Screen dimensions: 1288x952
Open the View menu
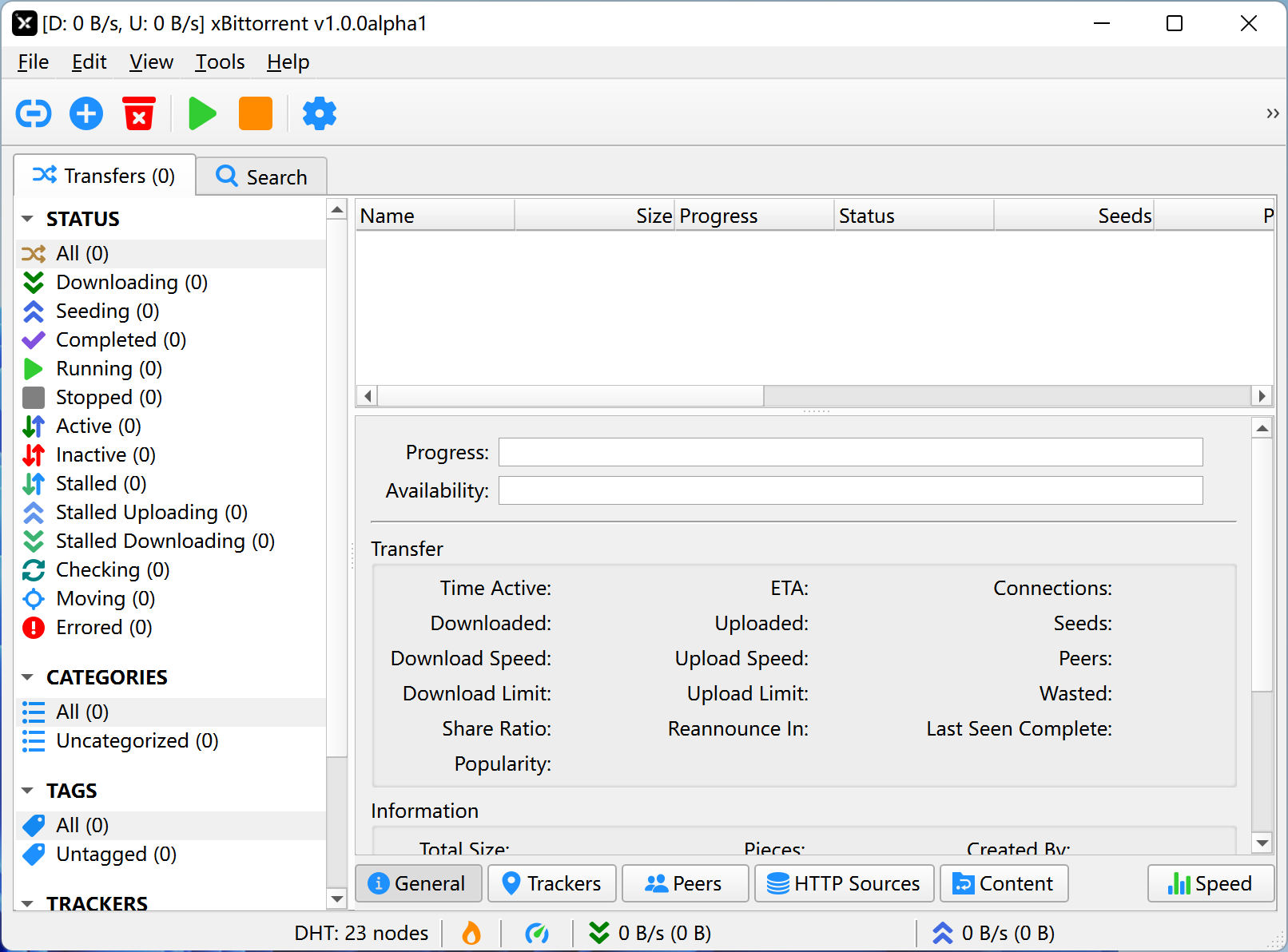(152, 62)
